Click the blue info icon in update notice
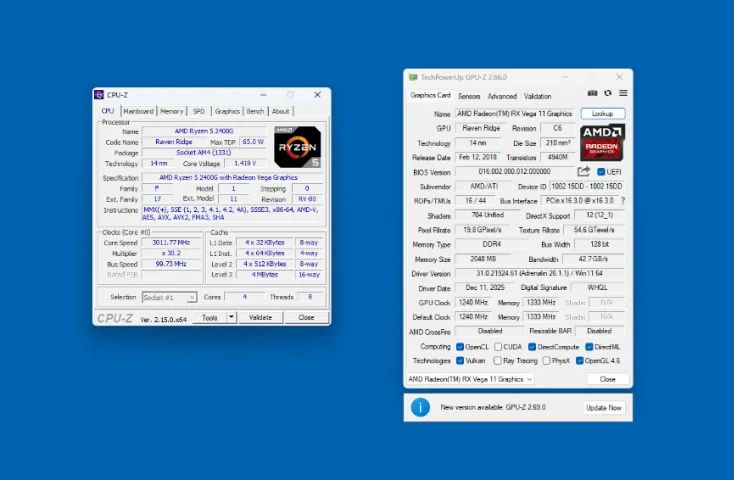 click(420, 407)
